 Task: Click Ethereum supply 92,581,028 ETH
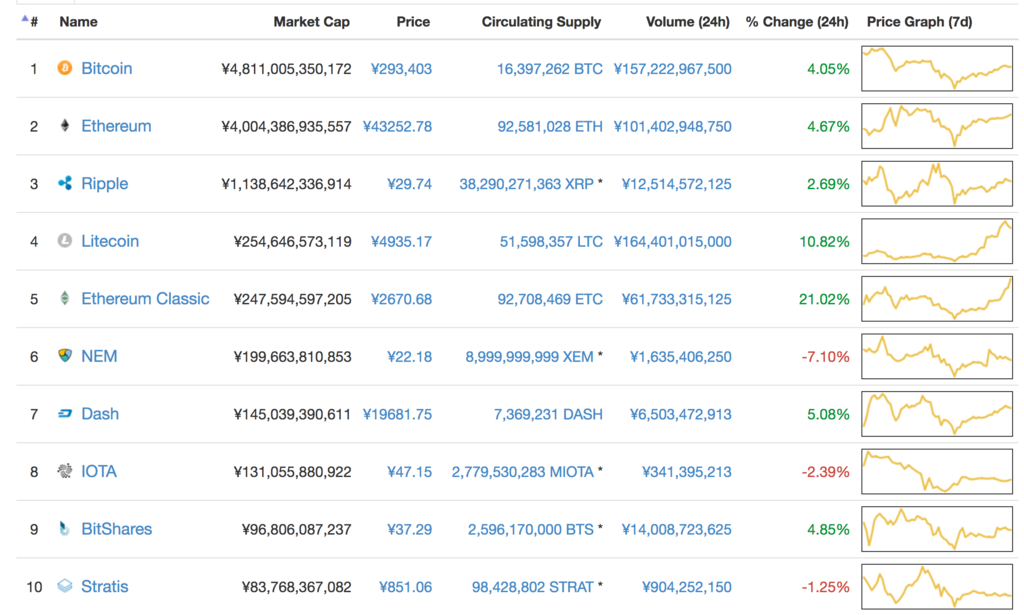550,127
